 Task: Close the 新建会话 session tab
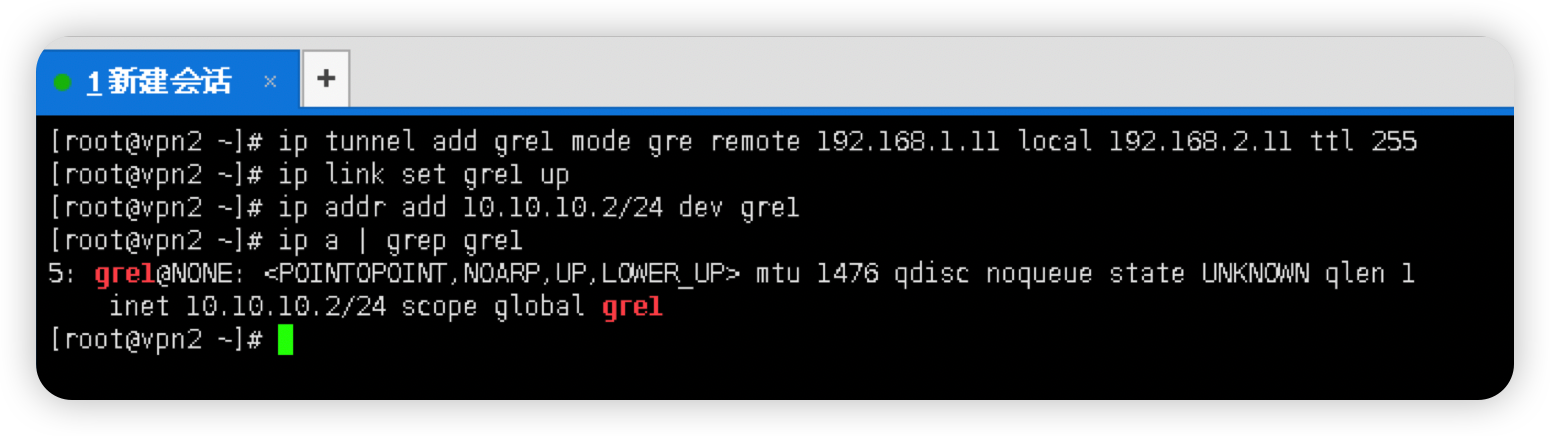point(270,82)
